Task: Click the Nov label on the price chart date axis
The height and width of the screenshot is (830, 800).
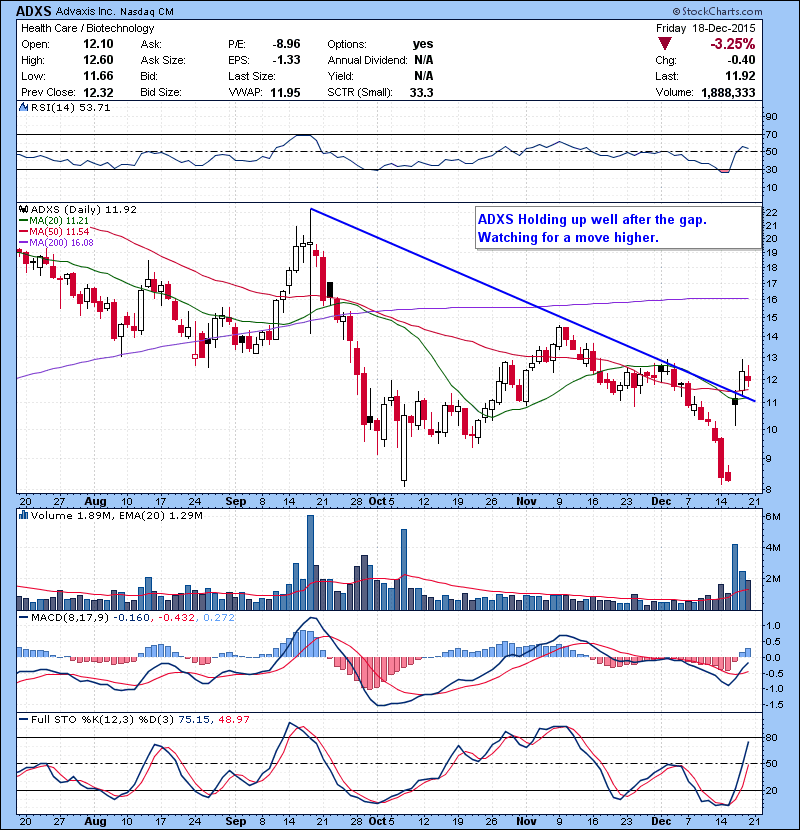Action: 526,501
